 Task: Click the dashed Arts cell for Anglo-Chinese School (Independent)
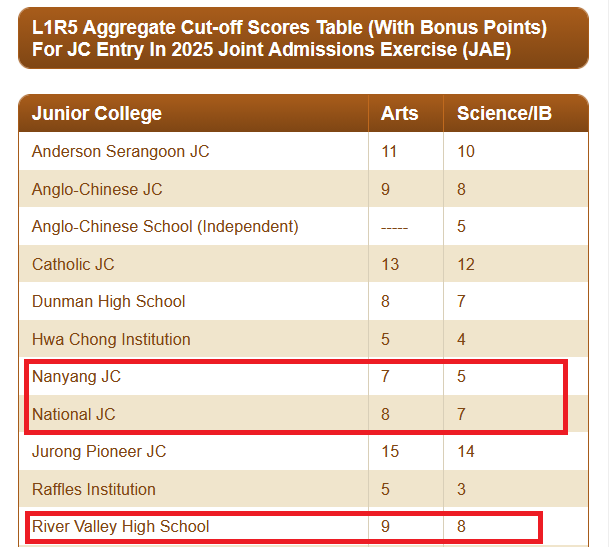pos(394,227)
